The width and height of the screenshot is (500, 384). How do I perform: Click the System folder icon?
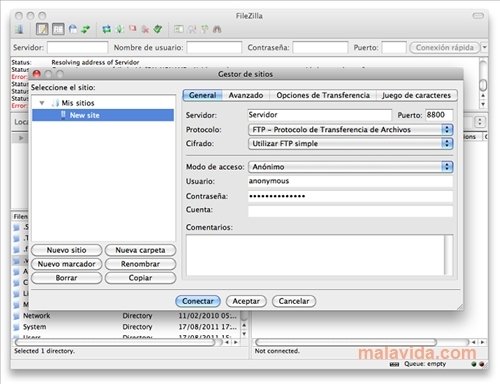point(16,327)
